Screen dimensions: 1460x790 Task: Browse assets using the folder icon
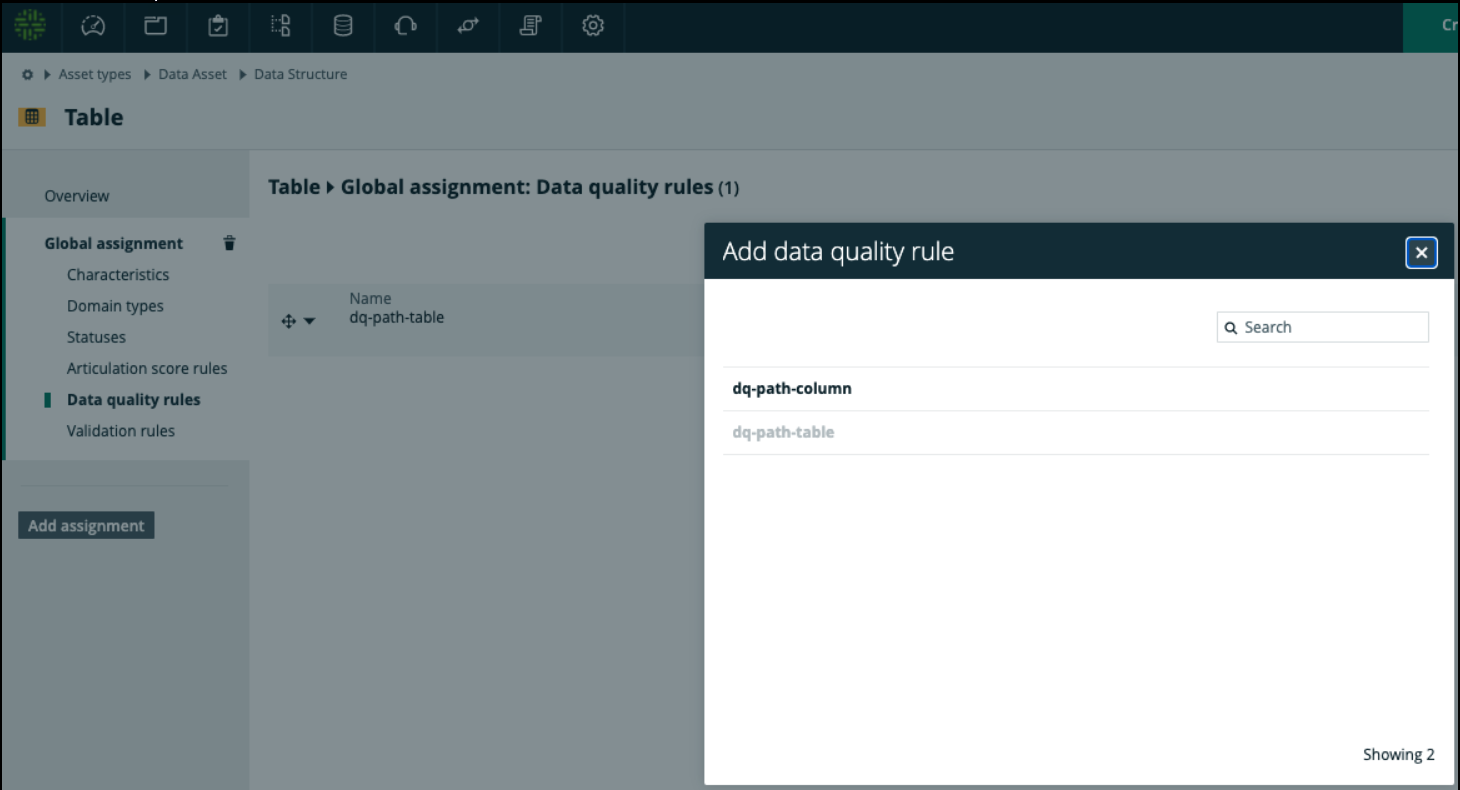pos(154,27)
